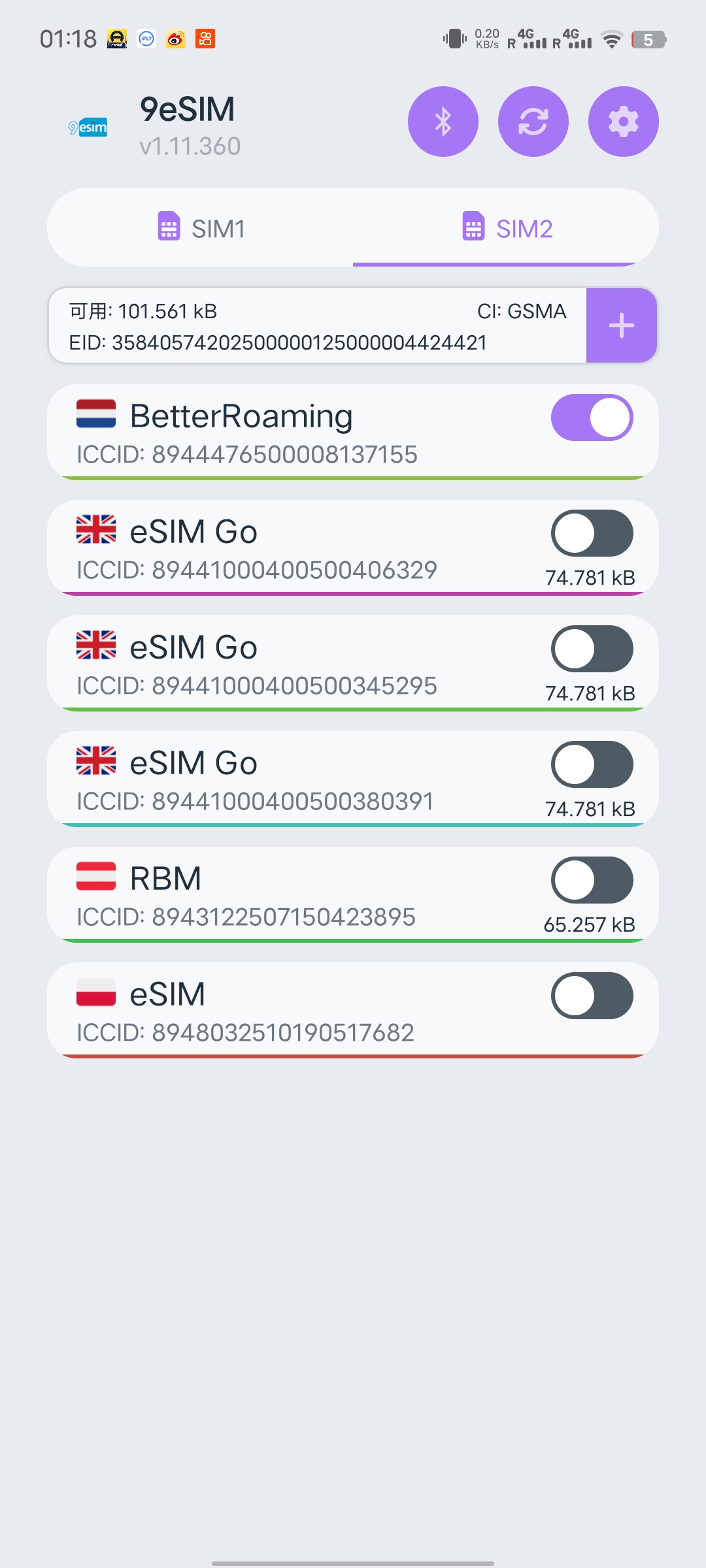Enable eSIM Go profile ending 406329

coord(592,533)
